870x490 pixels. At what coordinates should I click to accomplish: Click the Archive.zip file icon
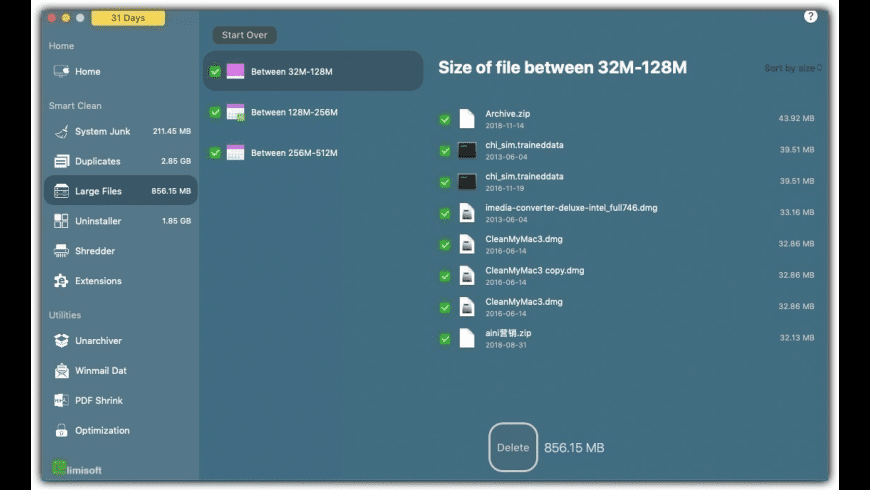click(467, 118)
